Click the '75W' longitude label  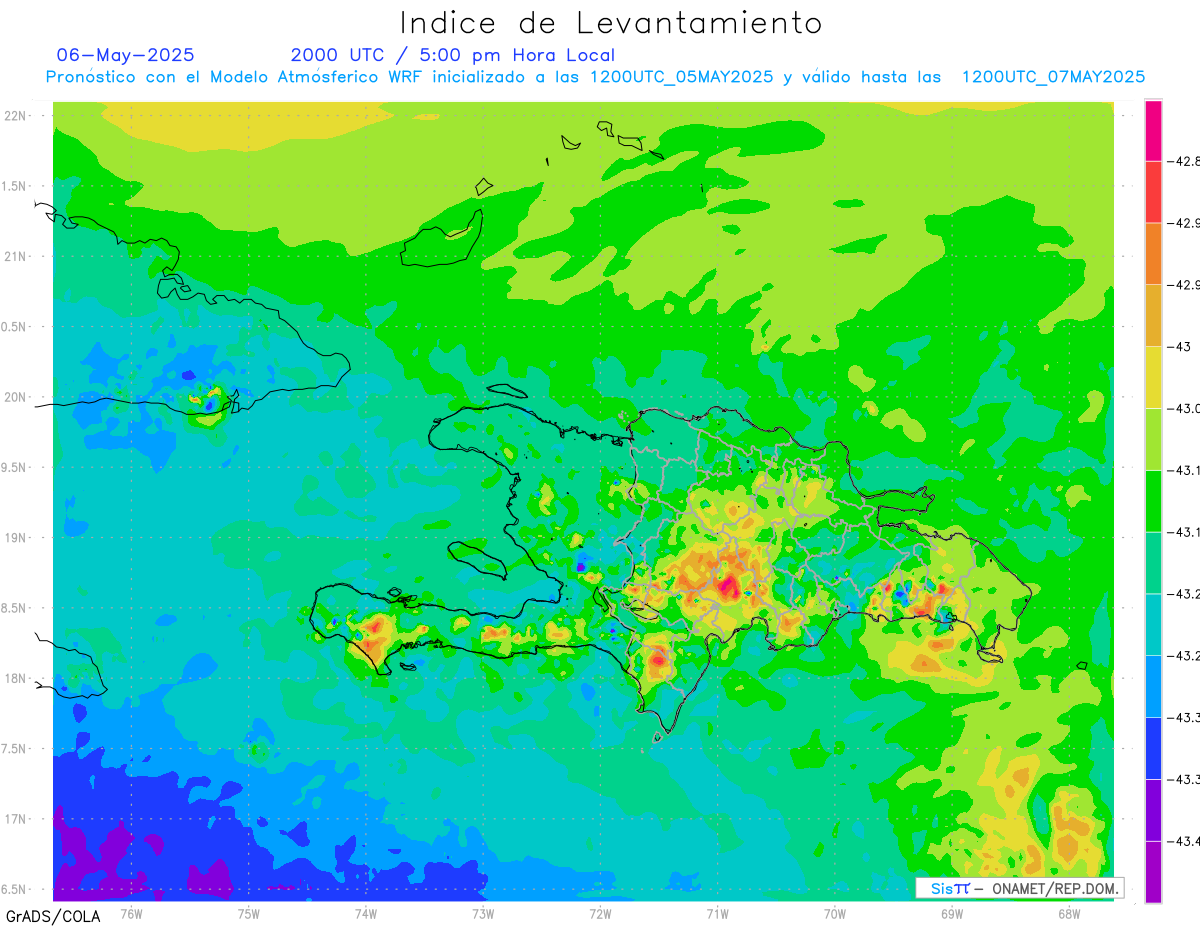tap(248, 913)
